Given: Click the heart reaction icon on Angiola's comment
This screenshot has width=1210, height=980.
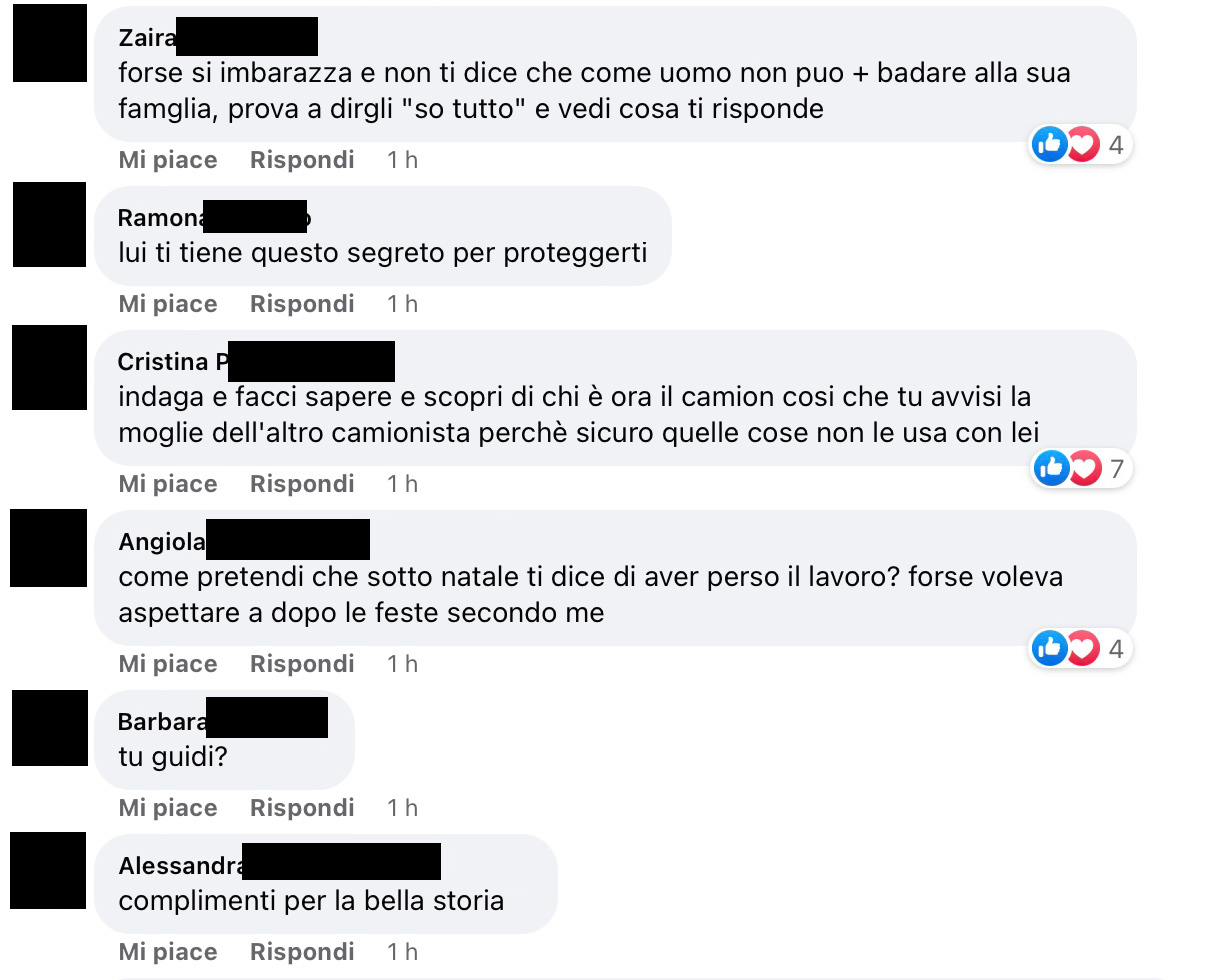Looking at the screenshot, I should [x=1082, y=648].
